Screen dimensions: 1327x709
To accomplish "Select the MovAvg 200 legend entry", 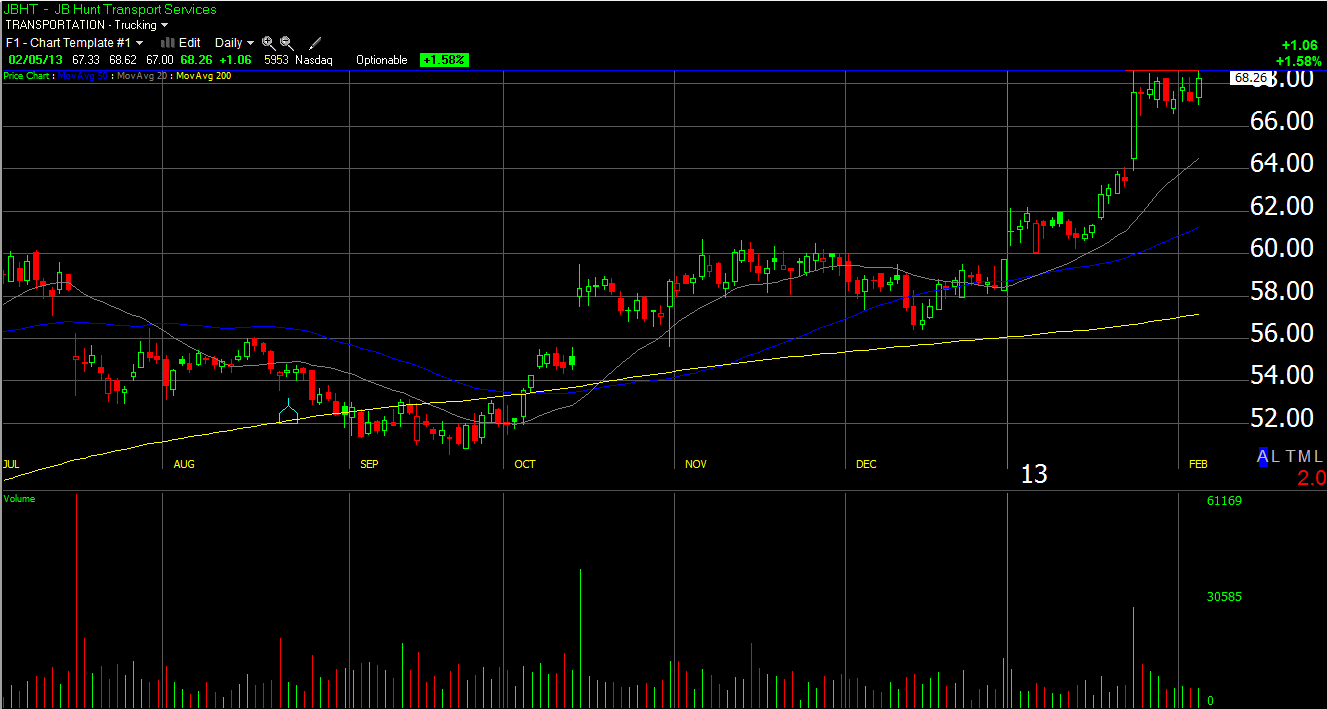I will 203,75.
